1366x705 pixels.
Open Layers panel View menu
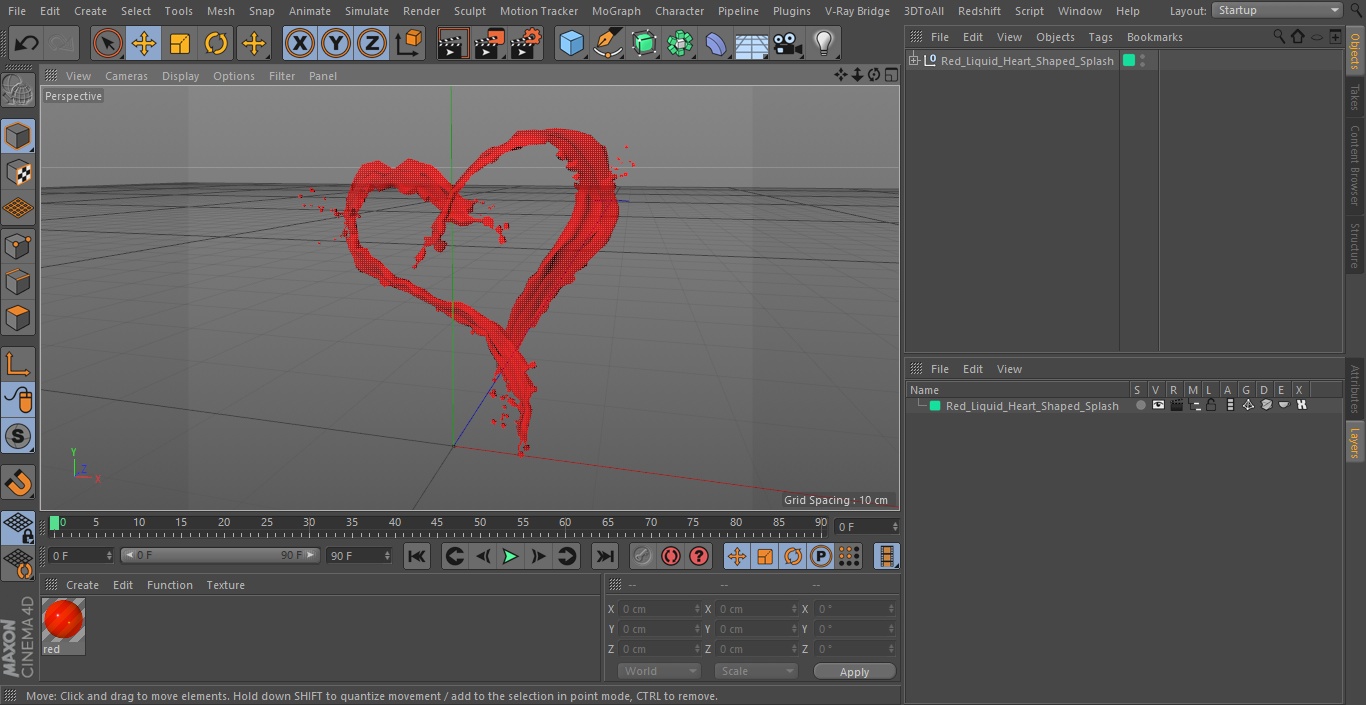coord(1009,369)
